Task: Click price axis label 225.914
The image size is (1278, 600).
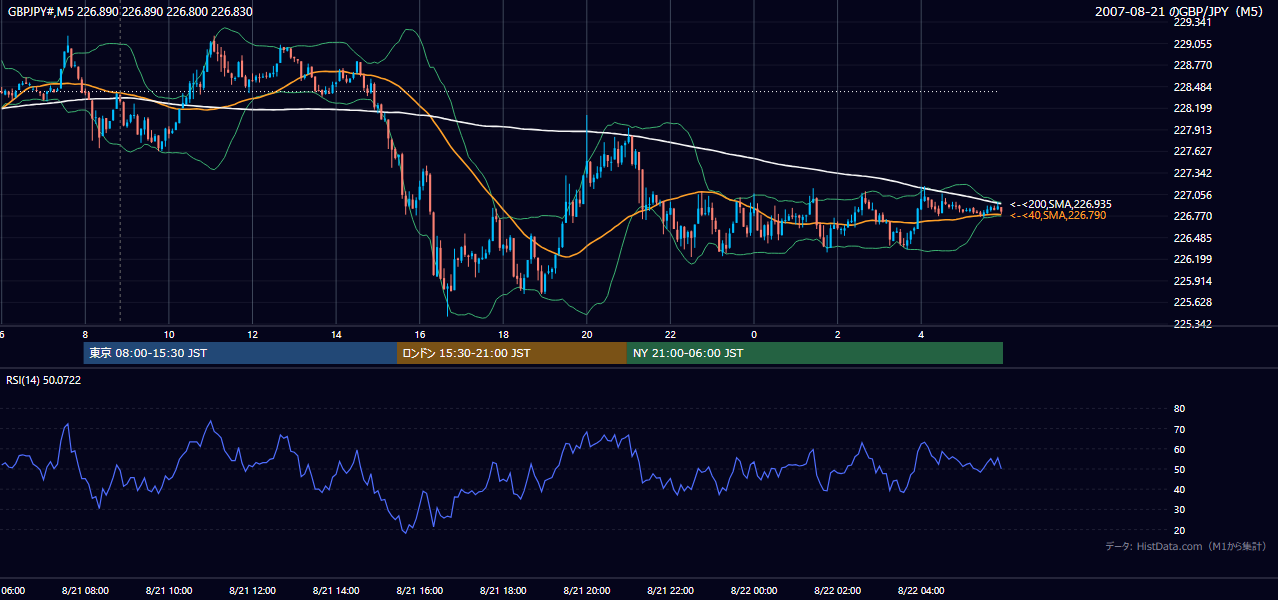Action: point(1192,281)
